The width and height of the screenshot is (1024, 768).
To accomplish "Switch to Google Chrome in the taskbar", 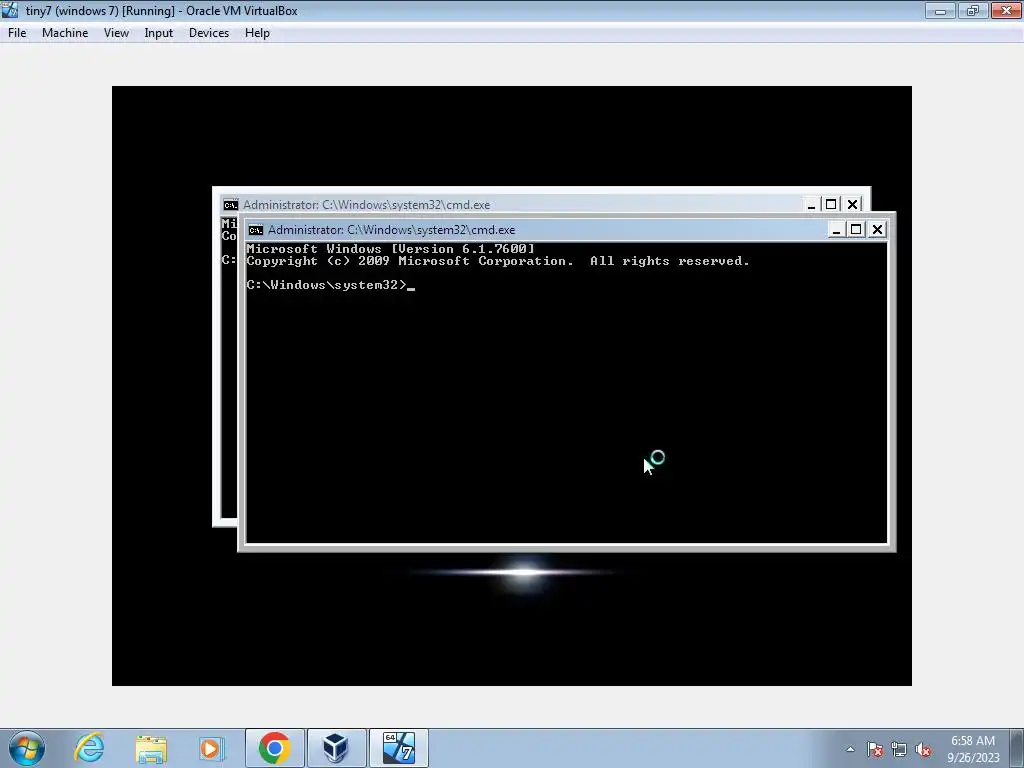I will point(274,748).
